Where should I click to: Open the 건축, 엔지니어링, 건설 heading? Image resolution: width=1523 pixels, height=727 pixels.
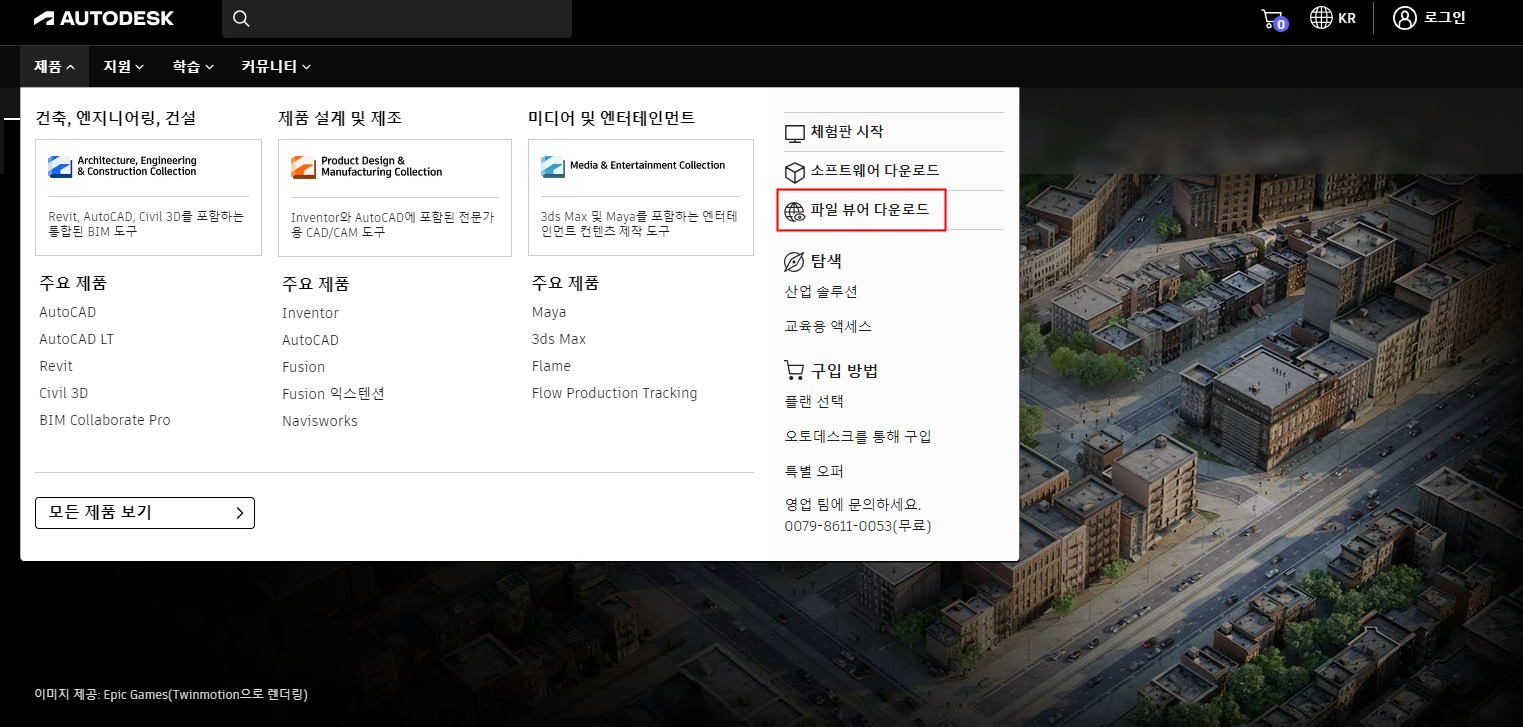coord(116,118)
